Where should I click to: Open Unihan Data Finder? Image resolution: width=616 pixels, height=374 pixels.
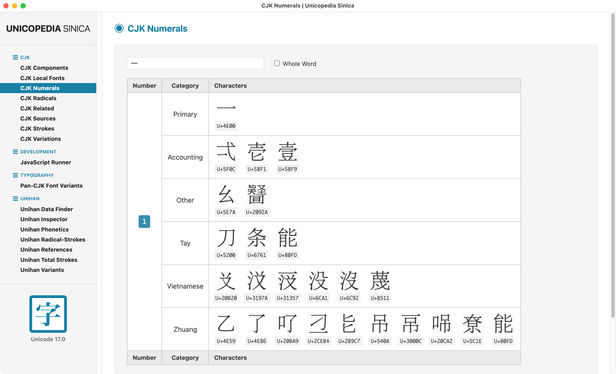point(46,209)
